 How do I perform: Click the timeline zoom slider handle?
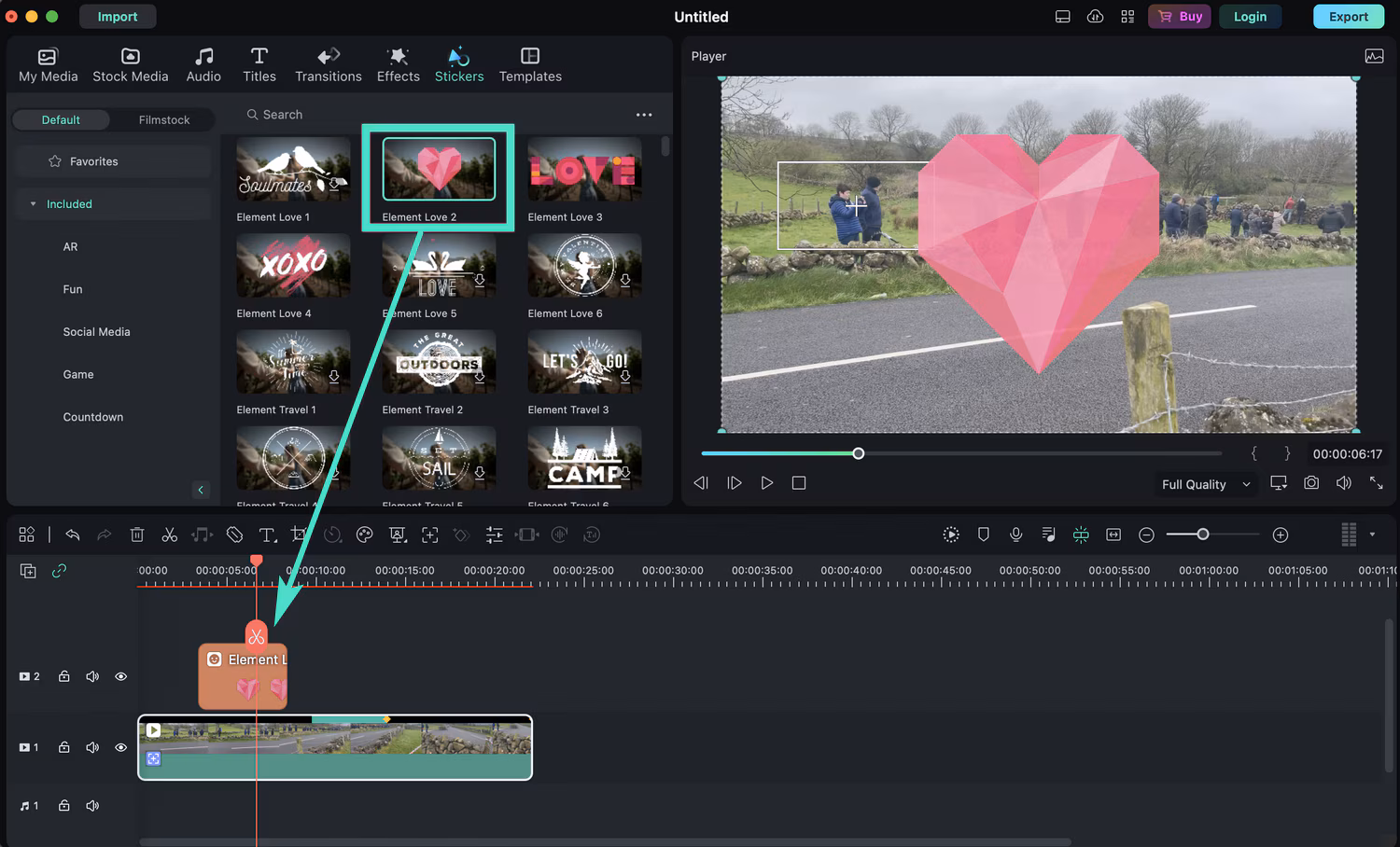(x=1203, y=535)
